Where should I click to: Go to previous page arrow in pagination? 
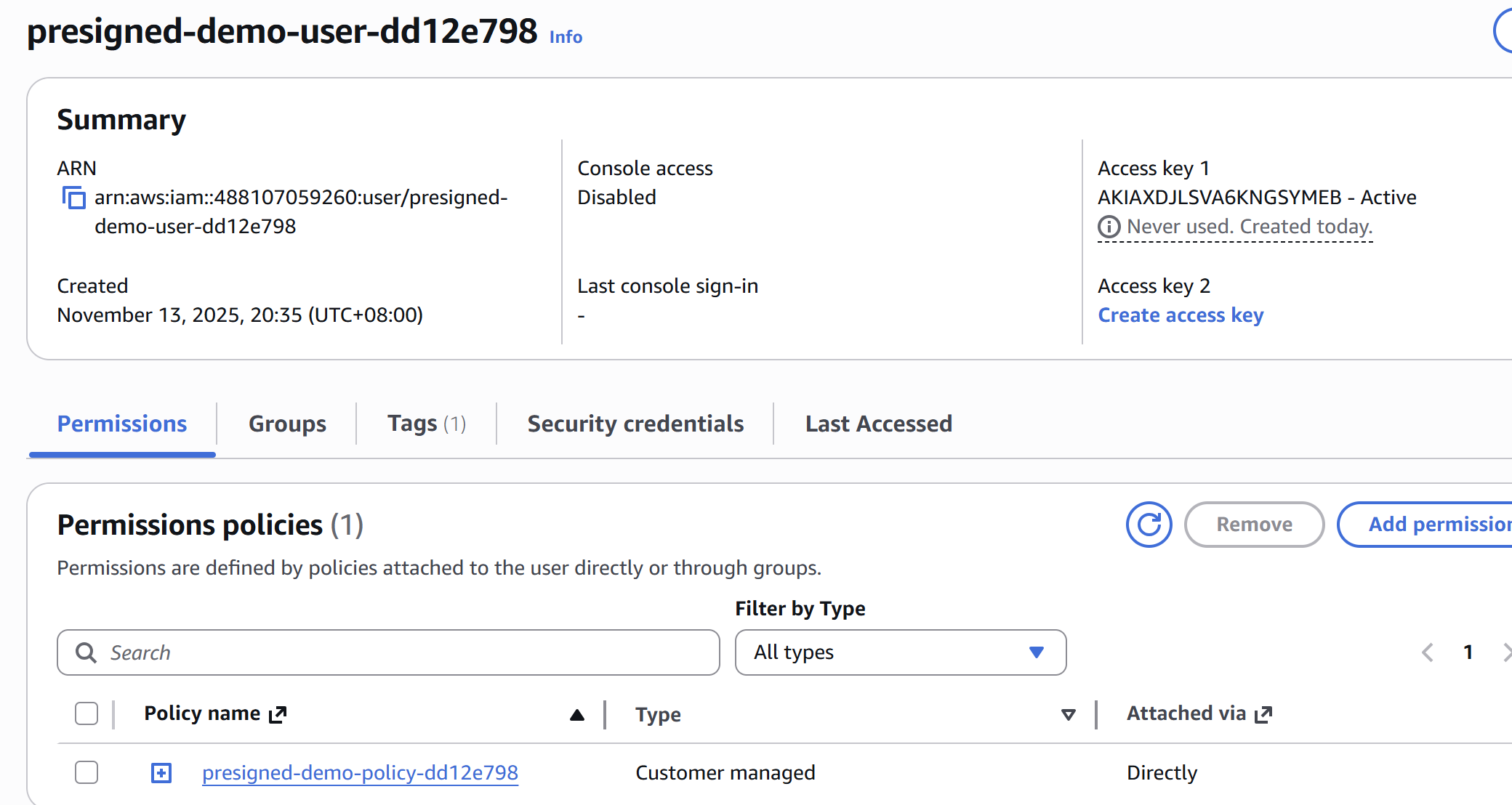point(1428,652)
